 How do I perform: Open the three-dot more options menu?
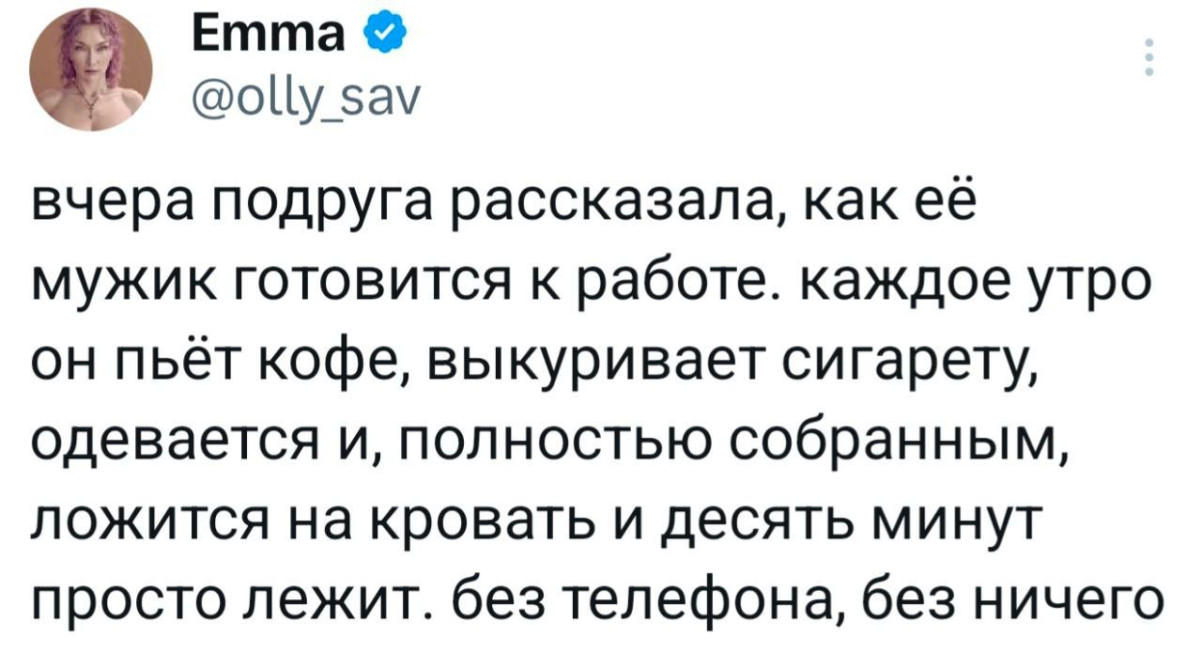click(1149, 60)
